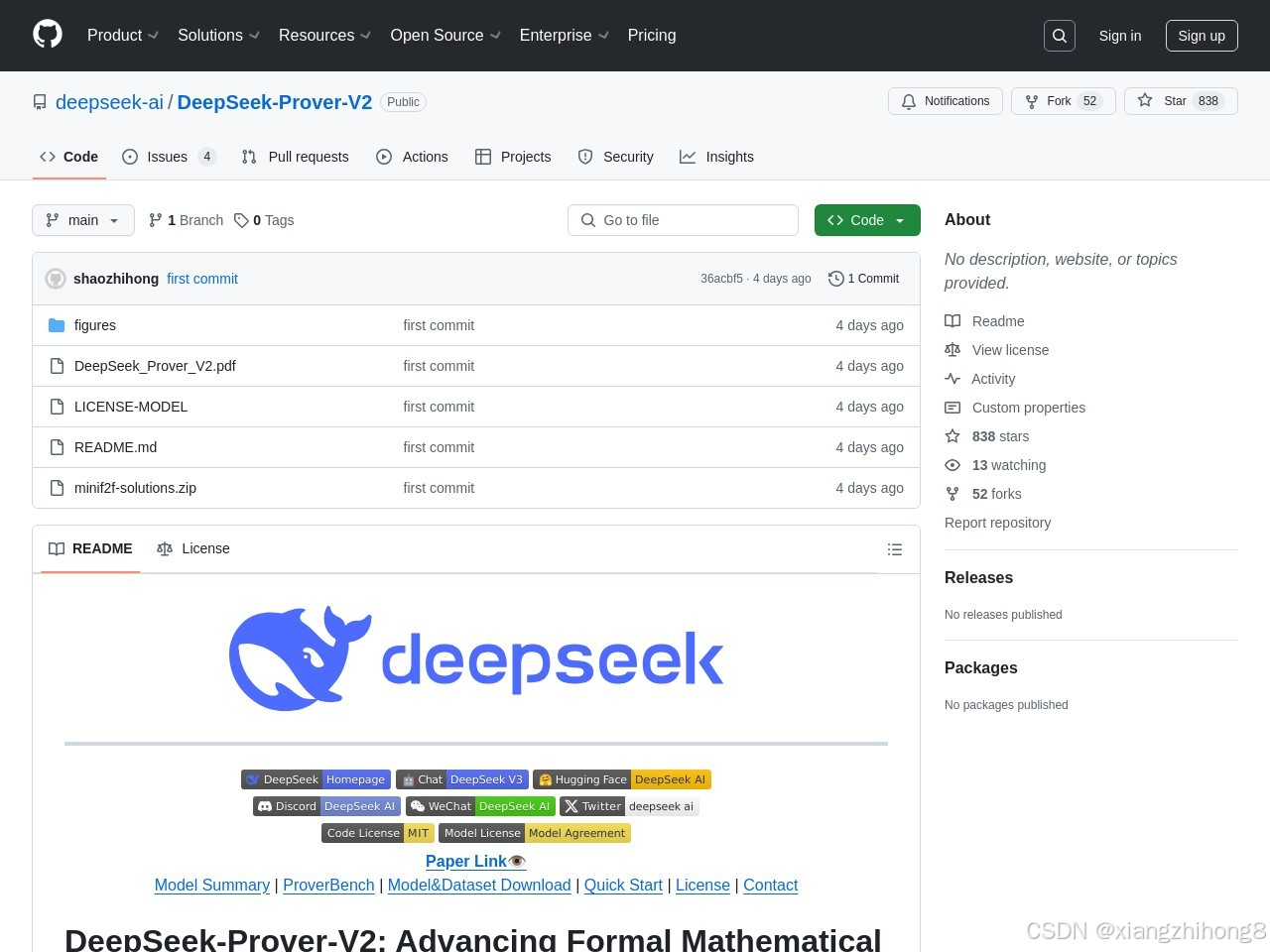Switch to the Insights tab

coord(716,157)
